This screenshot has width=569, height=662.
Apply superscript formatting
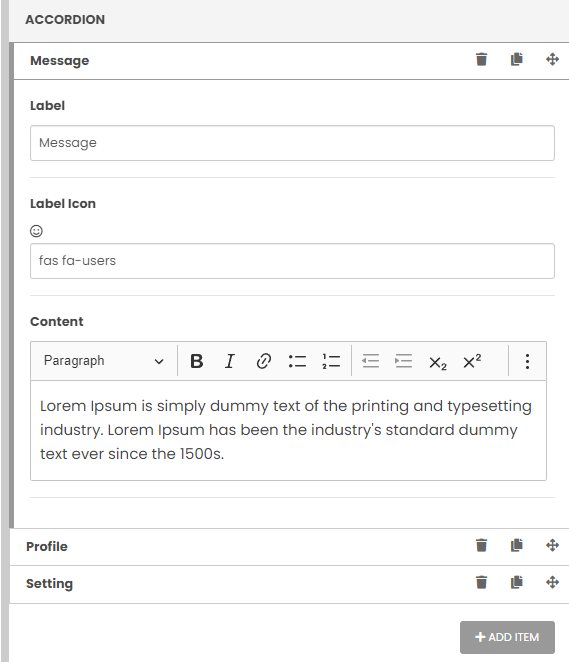(x=472, y=361)
